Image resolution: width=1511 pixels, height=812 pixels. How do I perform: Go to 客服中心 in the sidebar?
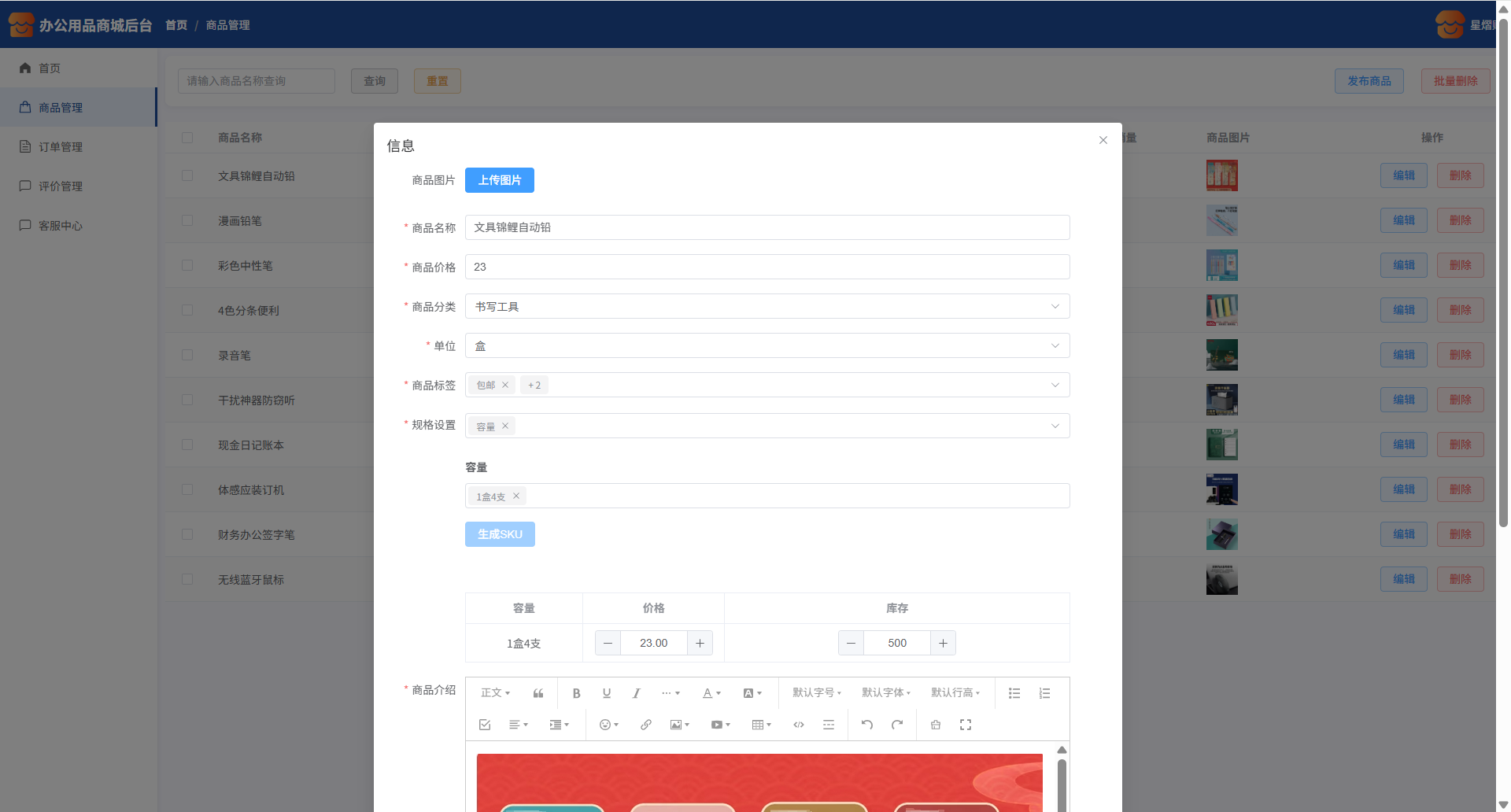click(x=61, y=226)
